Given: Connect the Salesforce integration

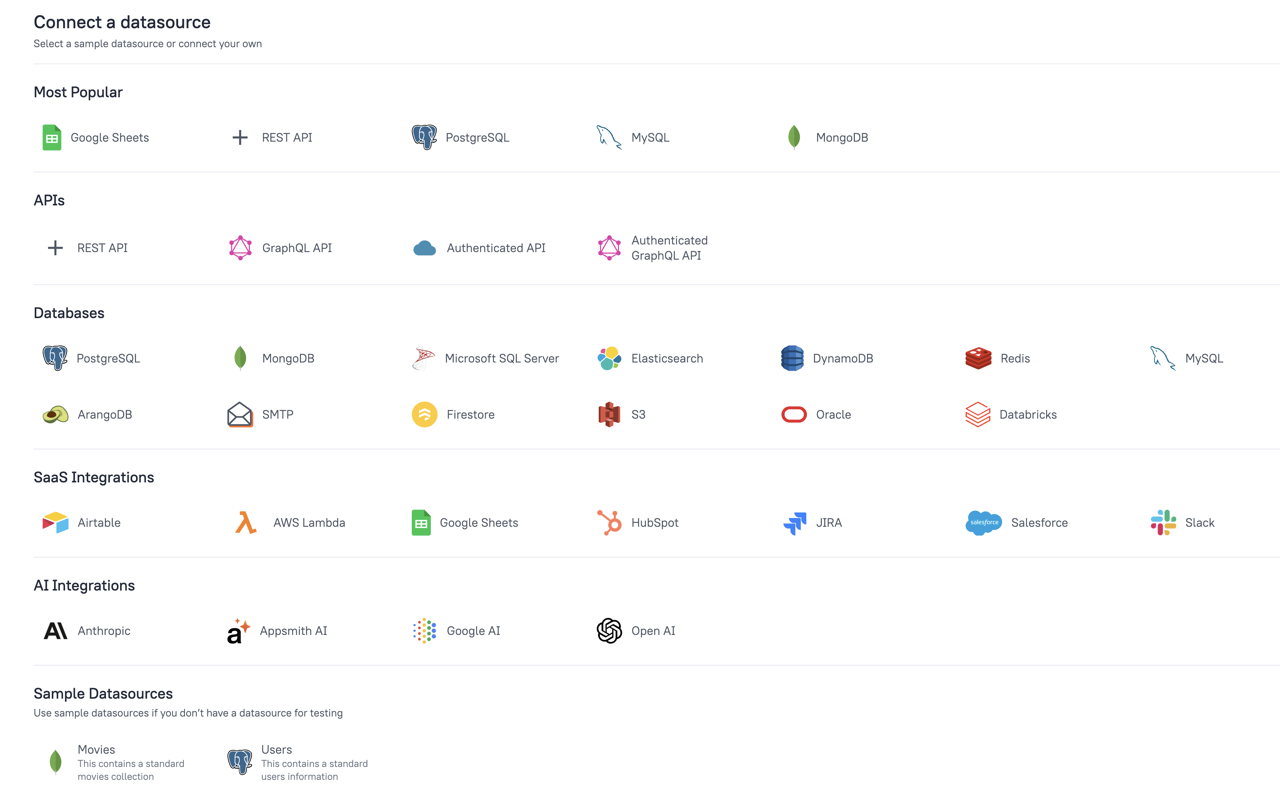Looking at the screenshot, I should tap(1016, 523).
